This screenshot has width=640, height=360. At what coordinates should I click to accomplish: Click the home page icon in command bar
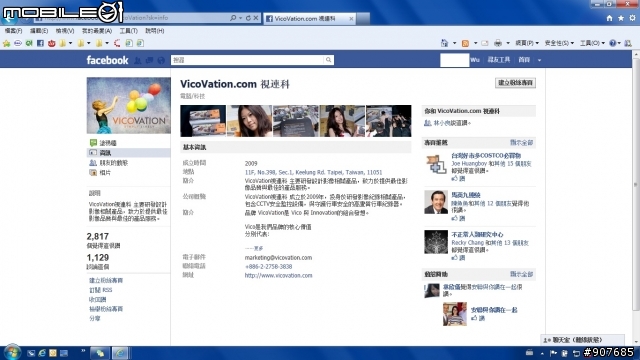(x=444, y=43)
